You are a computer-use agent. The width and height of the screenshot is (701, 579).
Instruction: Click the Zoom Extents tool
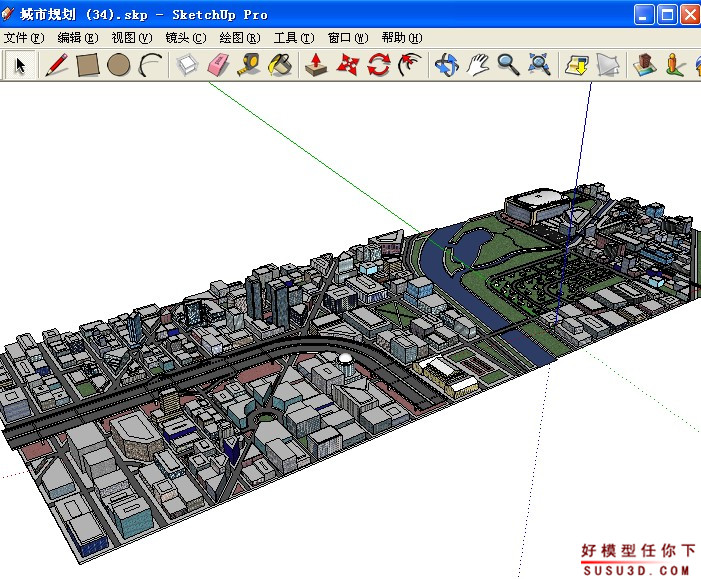pyautogui.click(x=539, y=65)
